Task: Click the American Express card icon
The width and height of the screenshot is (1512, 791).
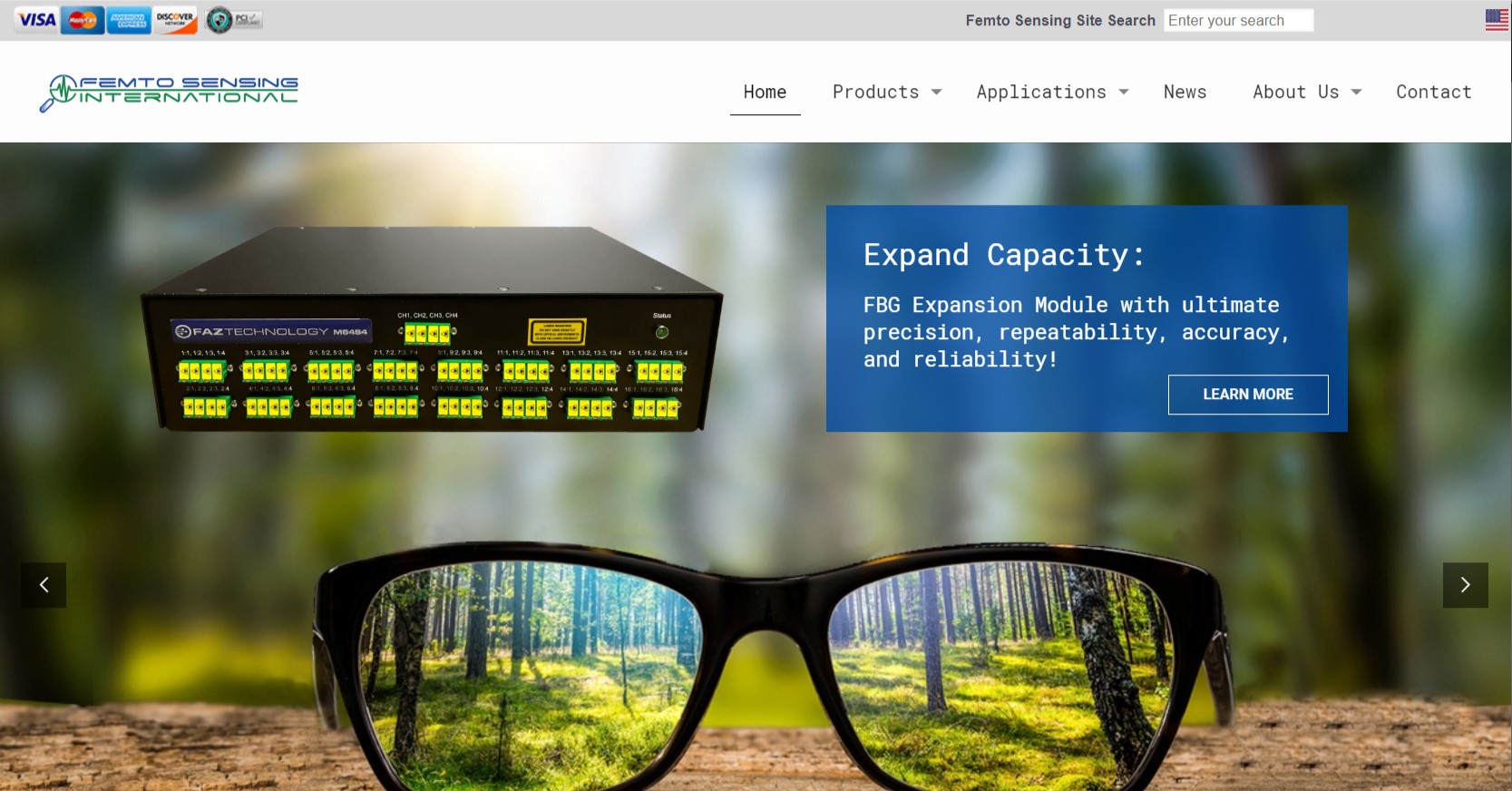Action: (129, 20)
